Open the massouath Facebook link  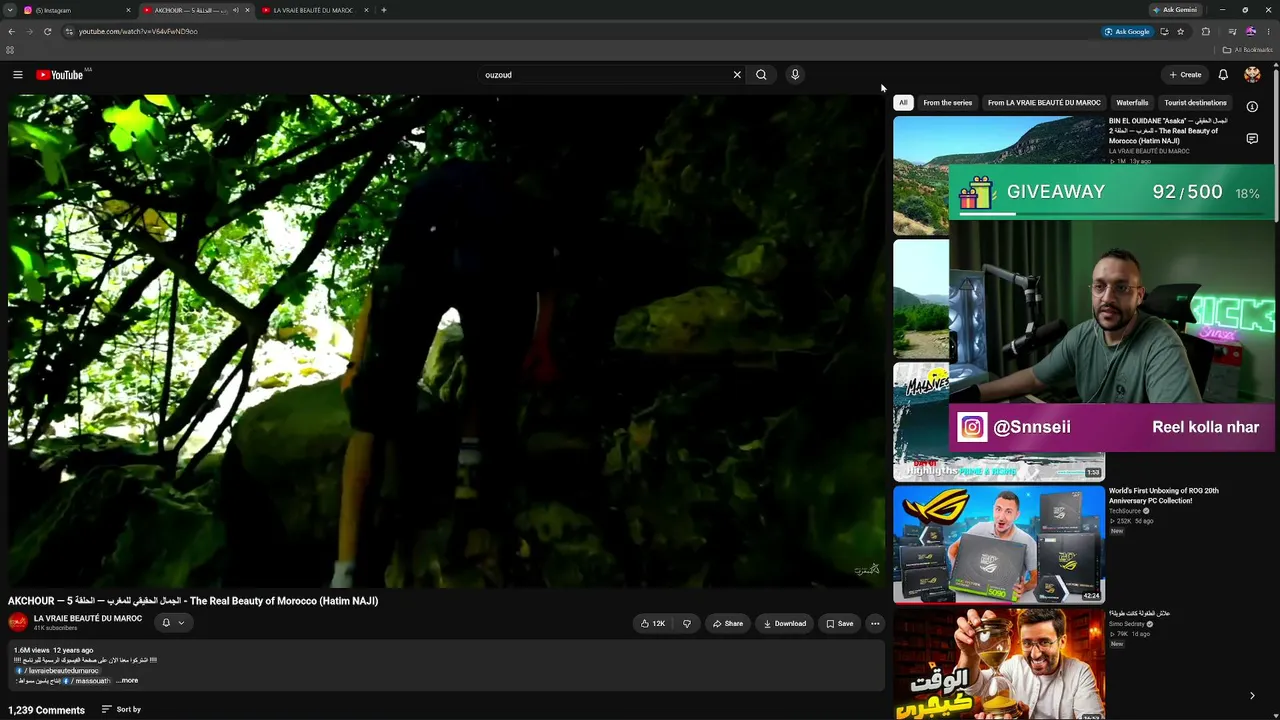(88, 681)
